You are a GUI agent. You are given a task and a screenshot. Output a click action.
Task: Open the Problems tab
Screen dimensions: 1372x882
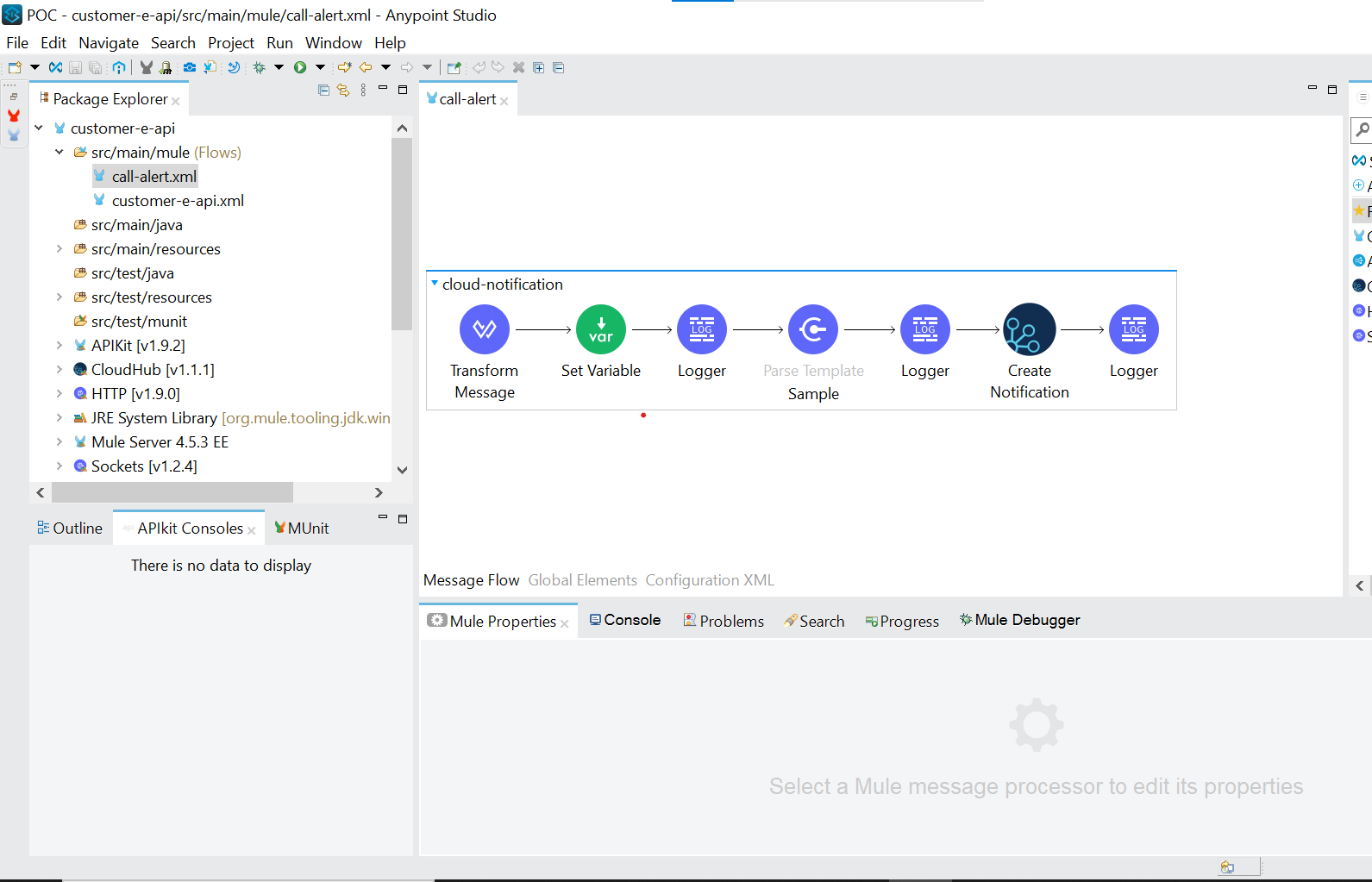click(x=724, y=621)
